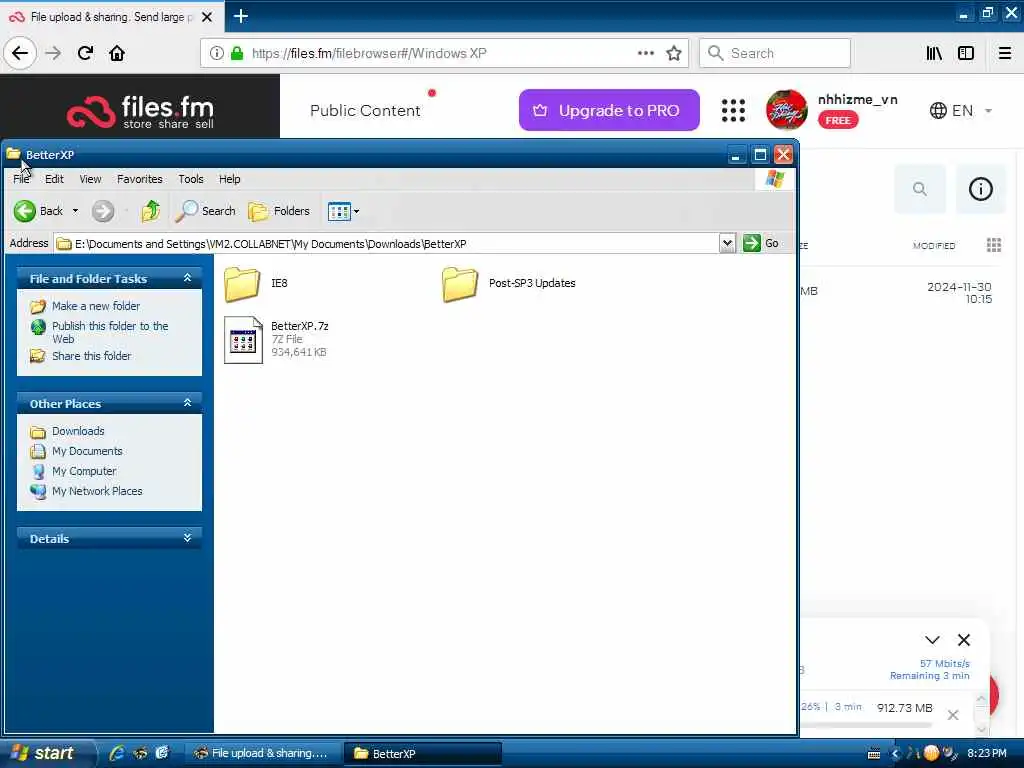Toggle the browser sidebar icon
Image resolution: width=1024 pixels, height=768 pixels.
[966, 53]
